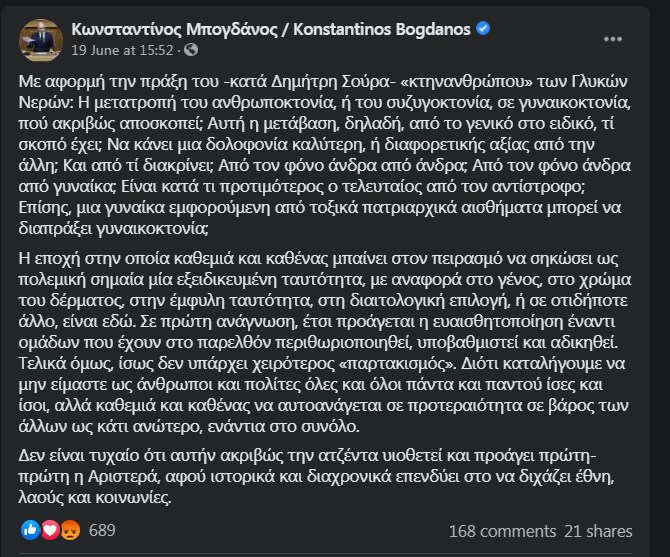Click the first paragraph starting Με αφορμή
This screenshot has height=557, width=670.
point(325,155)
